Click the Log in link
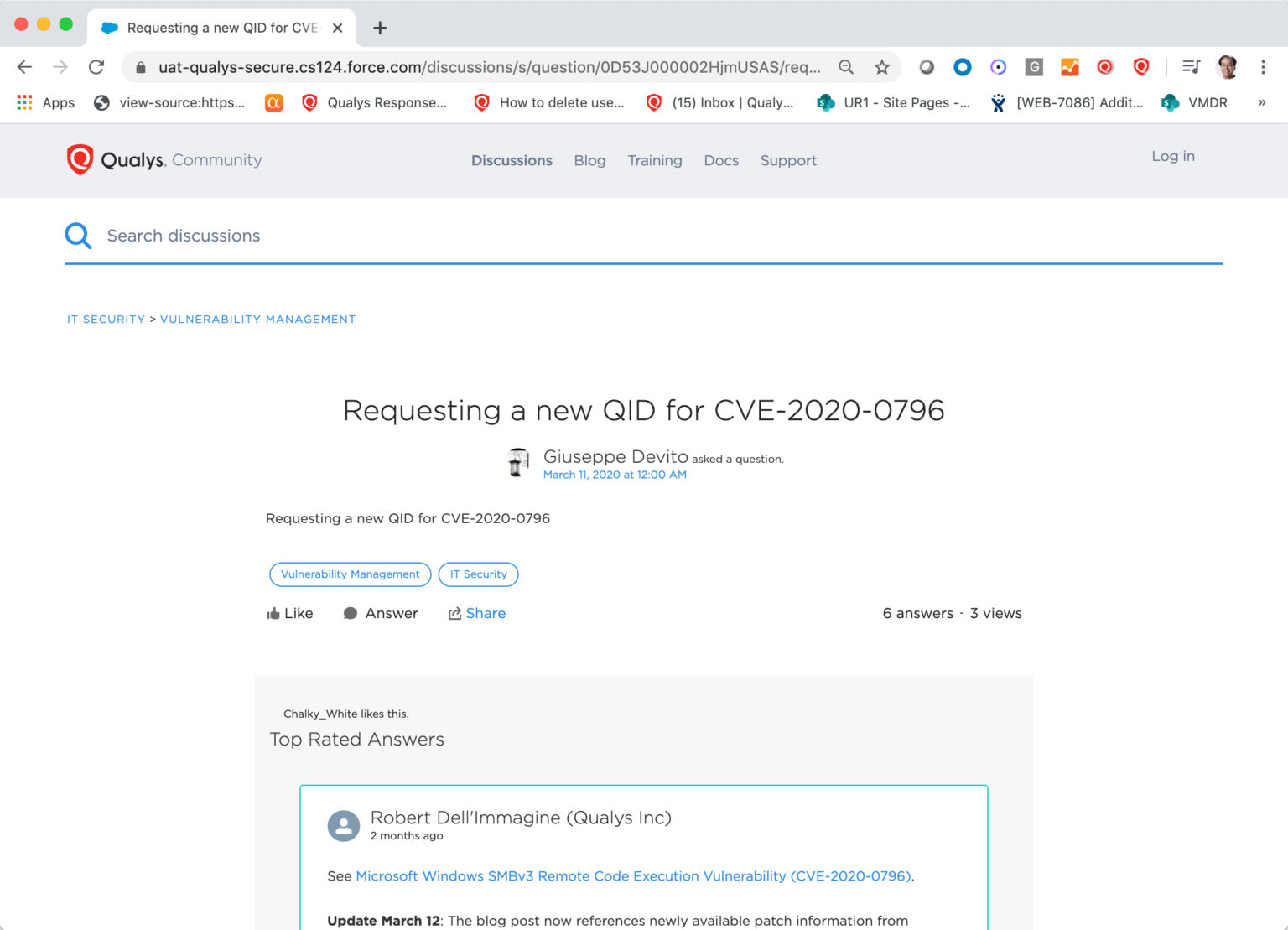This screenshot has height=930, width=1288. [x=1172, y=156]
